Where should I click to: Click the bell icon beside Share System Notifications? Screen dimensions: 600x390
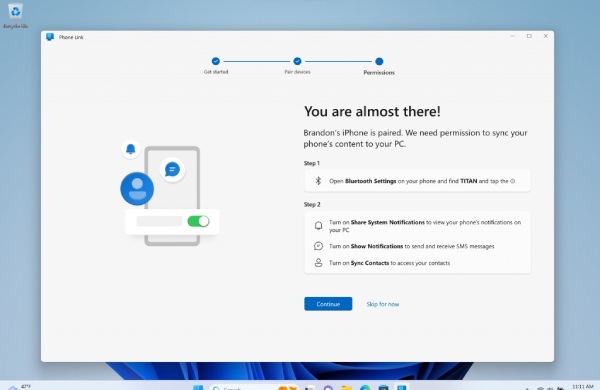click(x=318, y=225)
